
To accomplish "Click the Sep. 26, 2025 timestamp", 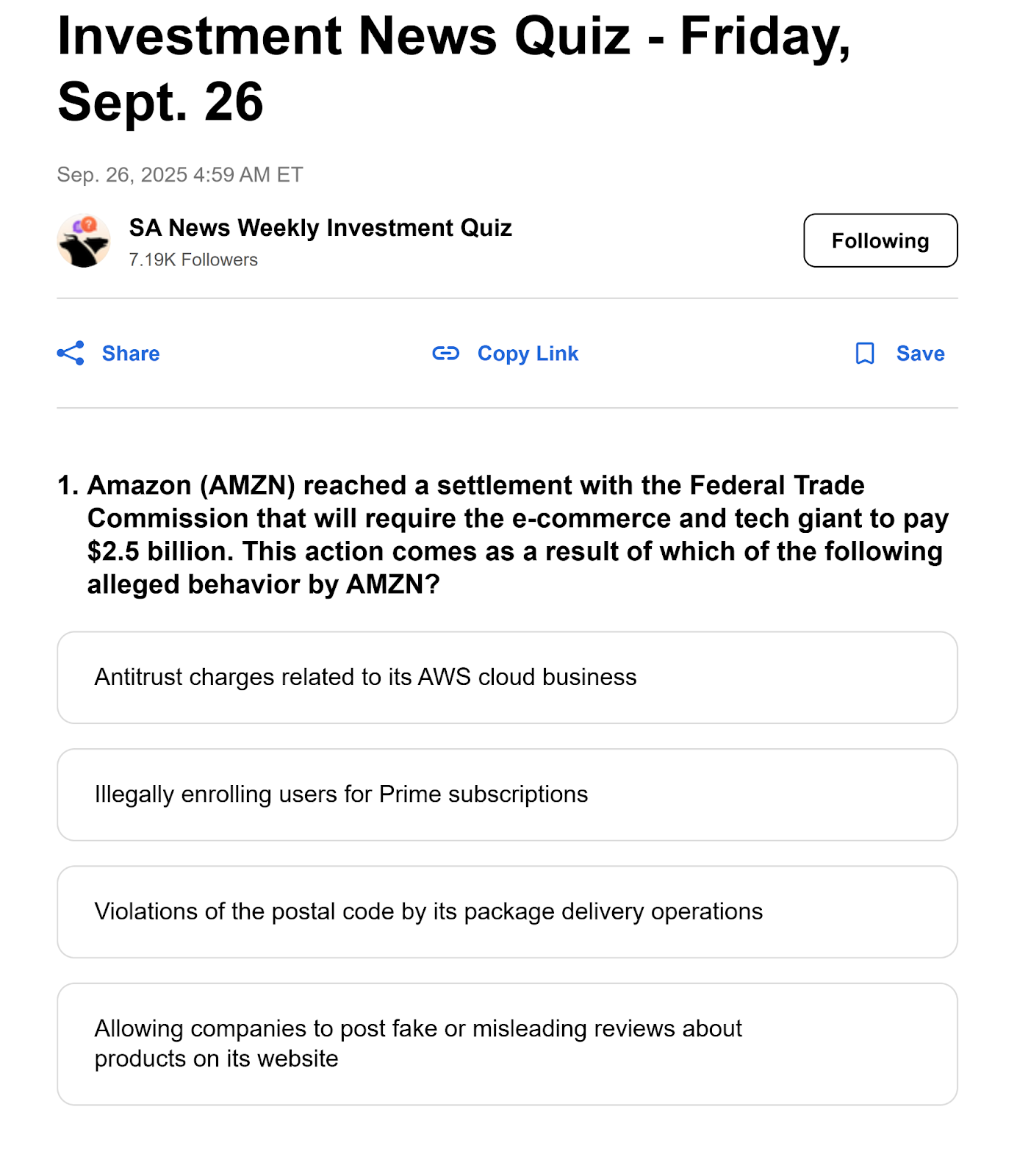I will [180, 175].
